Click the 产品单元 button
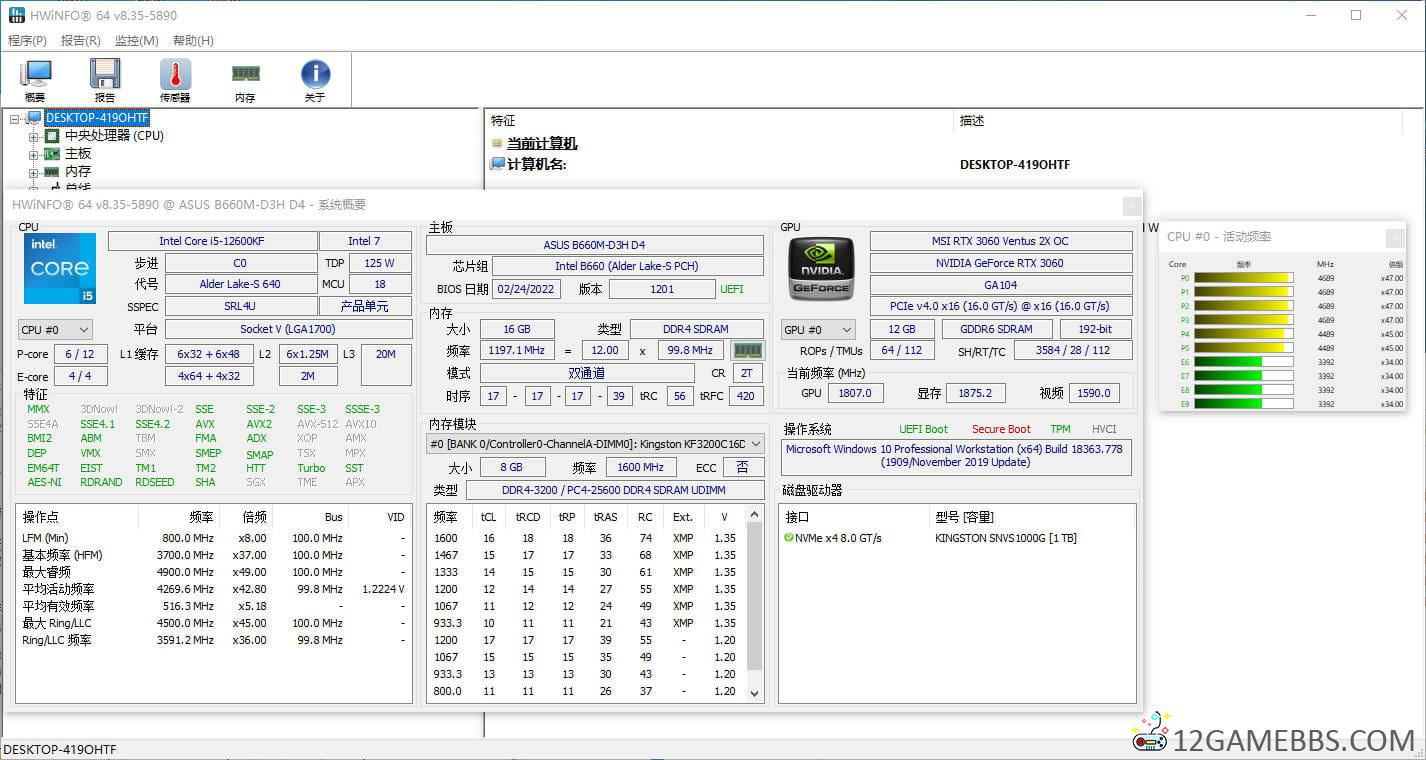The width and height of the screenshot is (1426, 760). [x=365, y=306]
